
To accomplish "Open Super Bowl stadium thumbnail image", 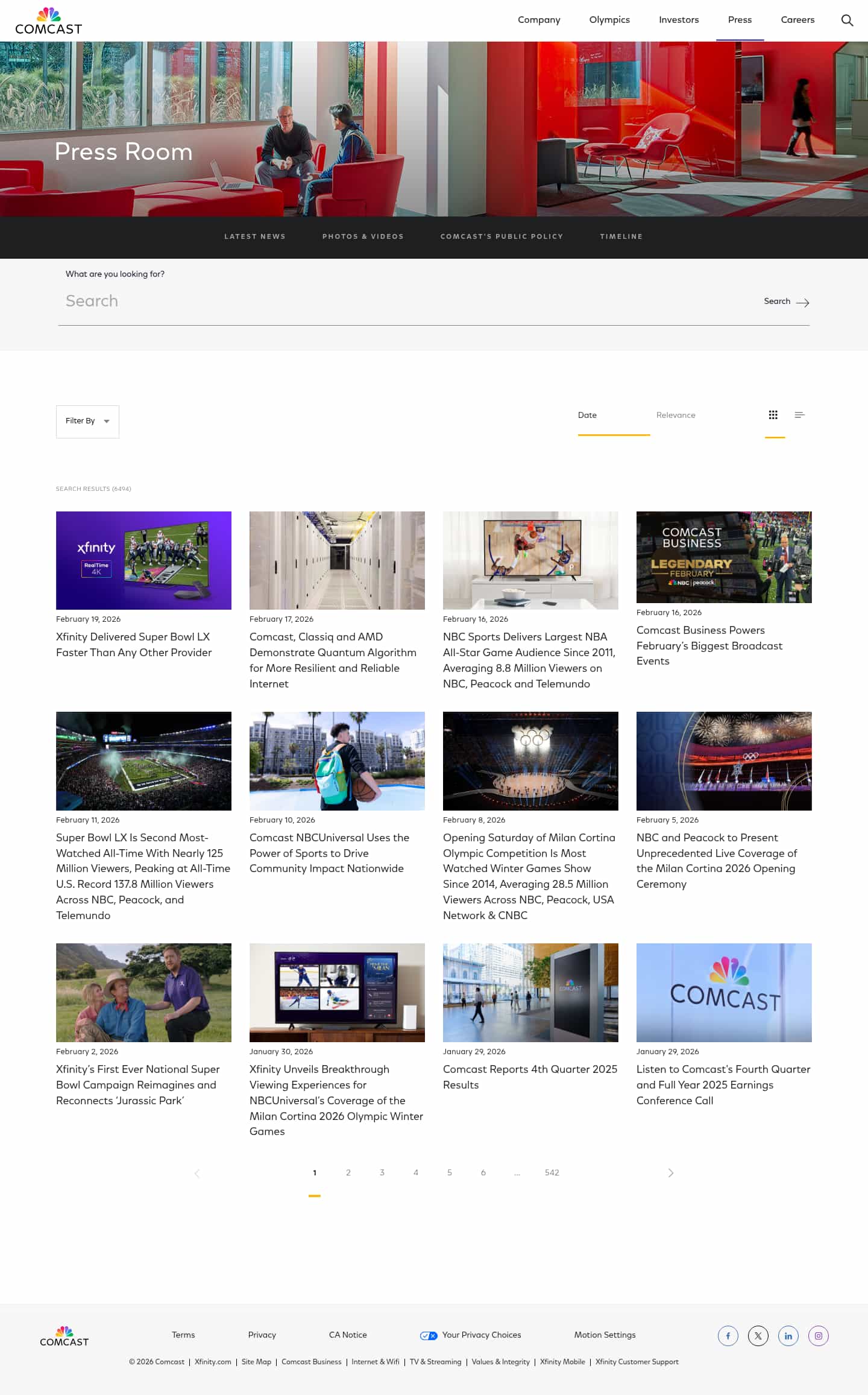I will pyautogui.click(x=143, y=761).
